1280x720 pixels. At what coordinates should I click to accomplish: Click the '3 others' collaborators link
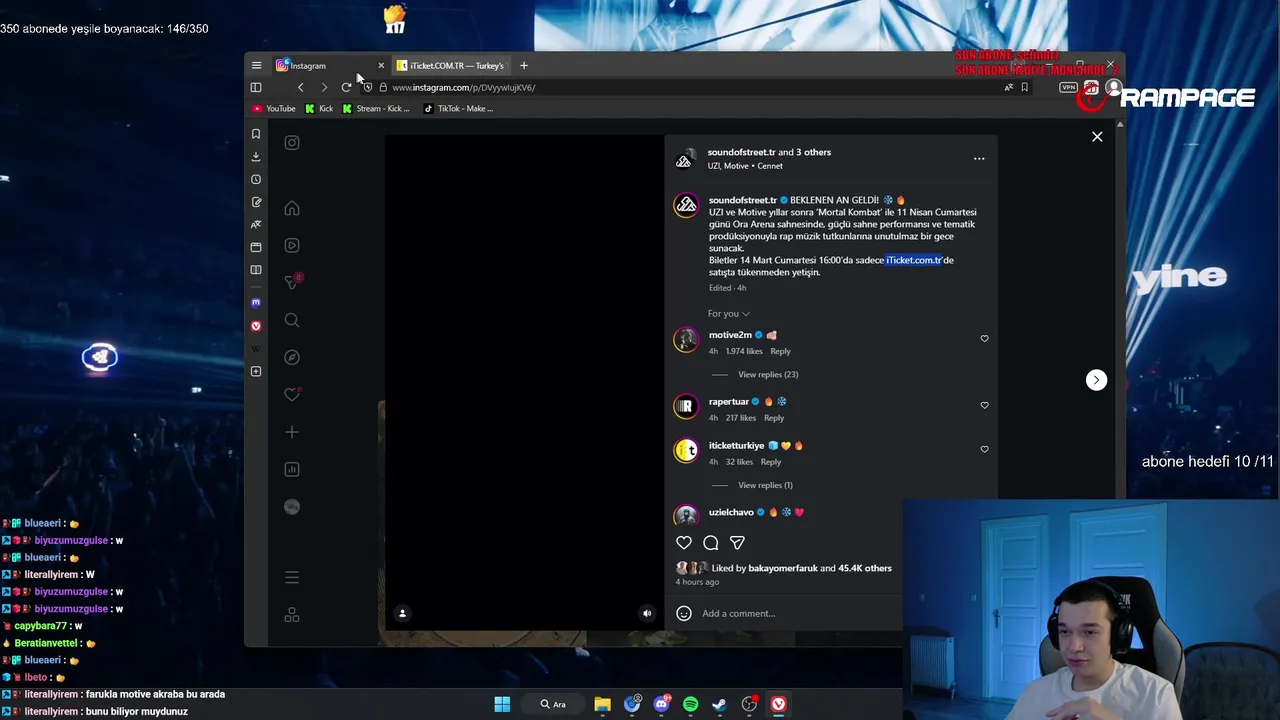click(813, 152)
